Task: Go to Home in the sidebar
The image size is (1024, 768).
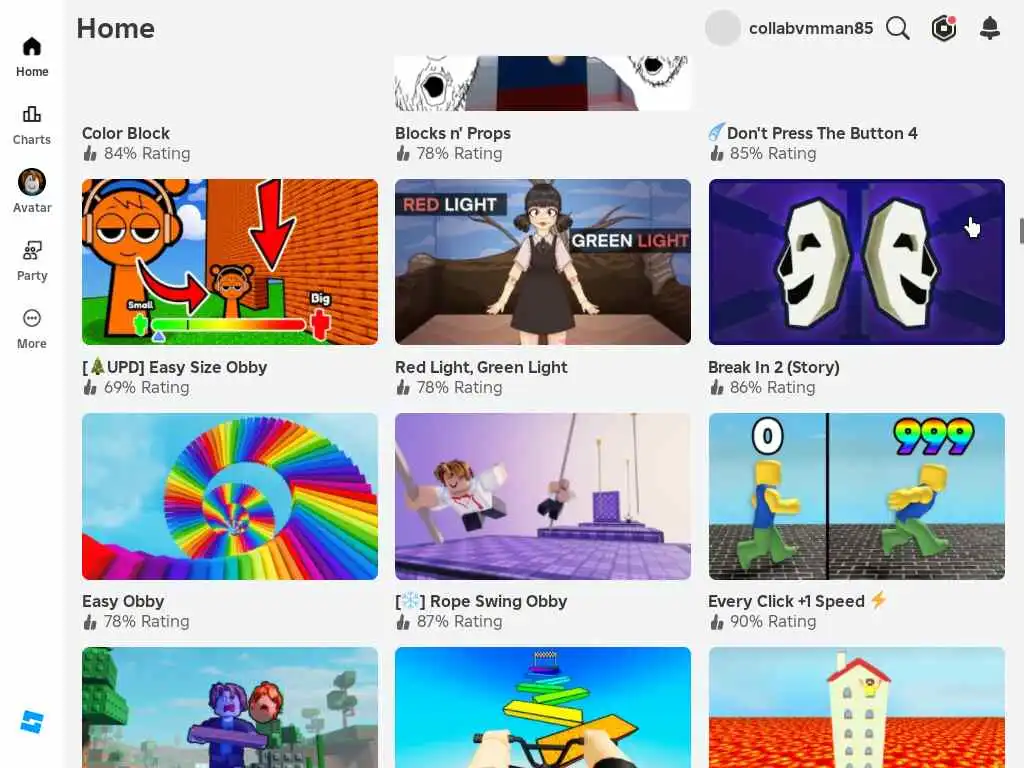Action: click(32, 57)
